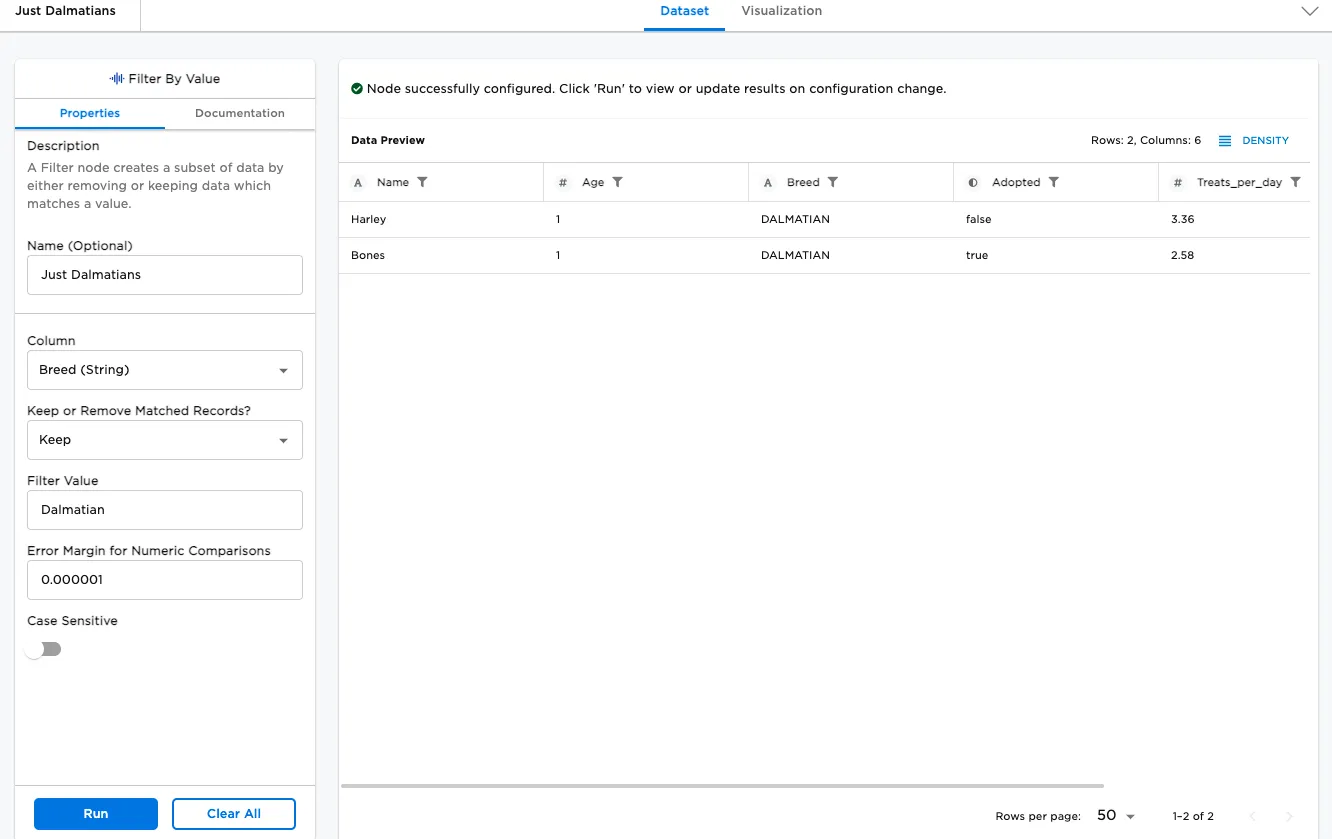The height and width of the screenshot is (839, 1332).
Task: Open the filter menu on the Breed column
Action: point(832,182)
